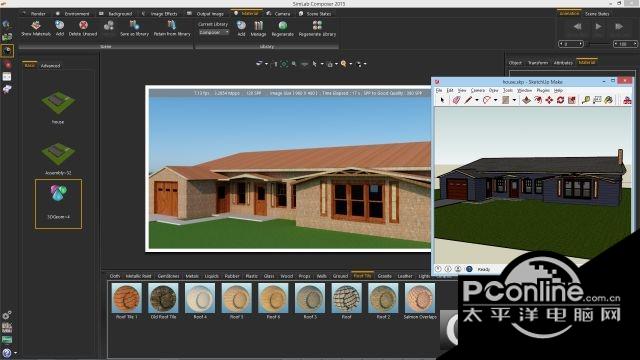Open the Cloth material category tab
The height and width of the screenshot is (360, 640).
115,276
